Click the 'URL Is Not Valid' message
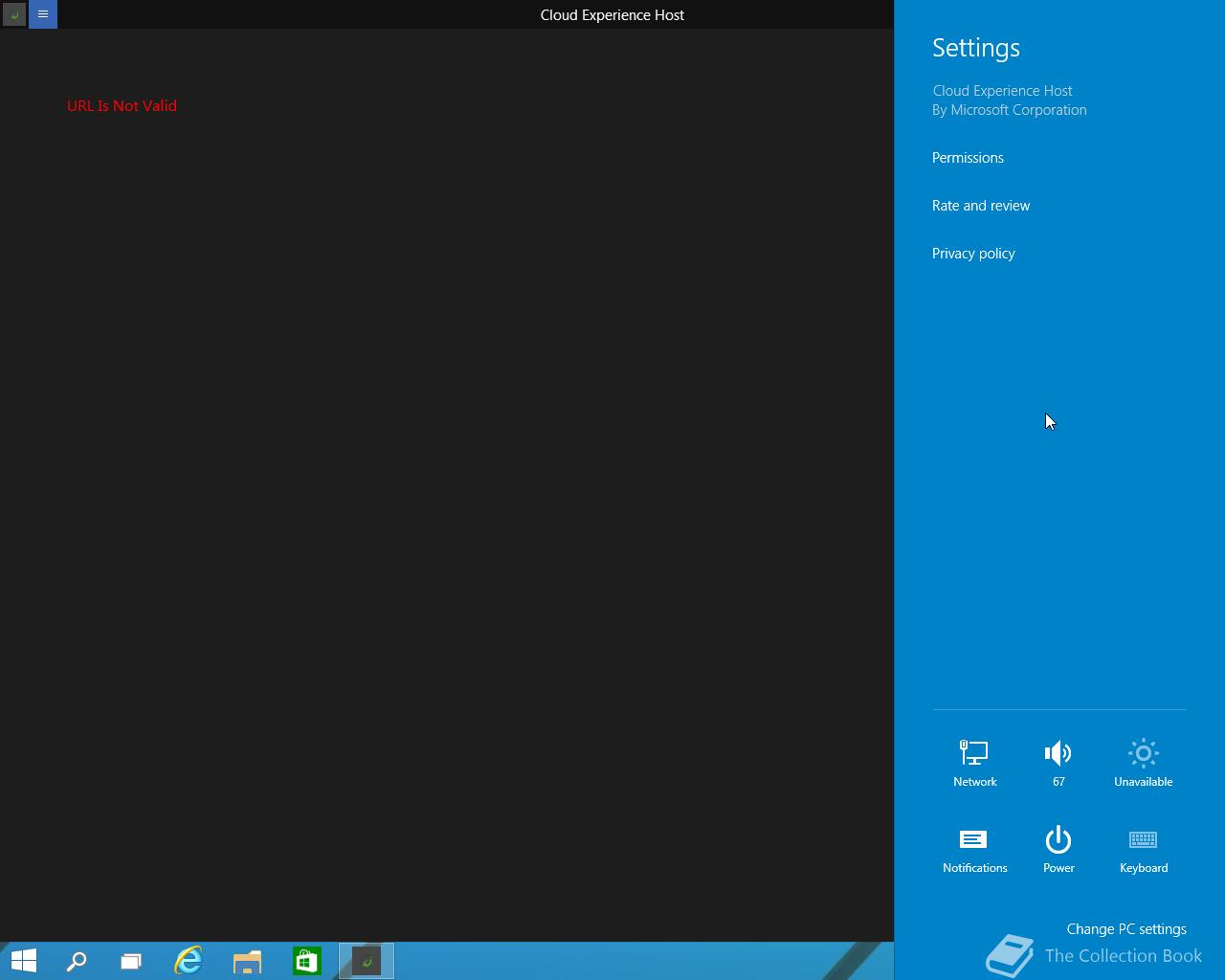This screenshot has width=1225, height=980. click(x=122, y=106)
